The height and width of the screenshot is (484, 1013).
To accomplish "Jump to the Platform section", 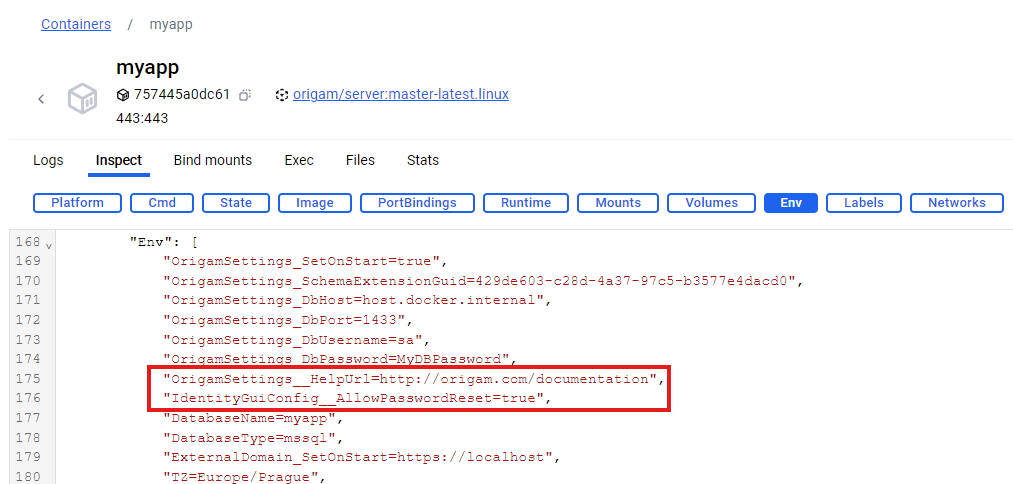I will coord(78,203).
